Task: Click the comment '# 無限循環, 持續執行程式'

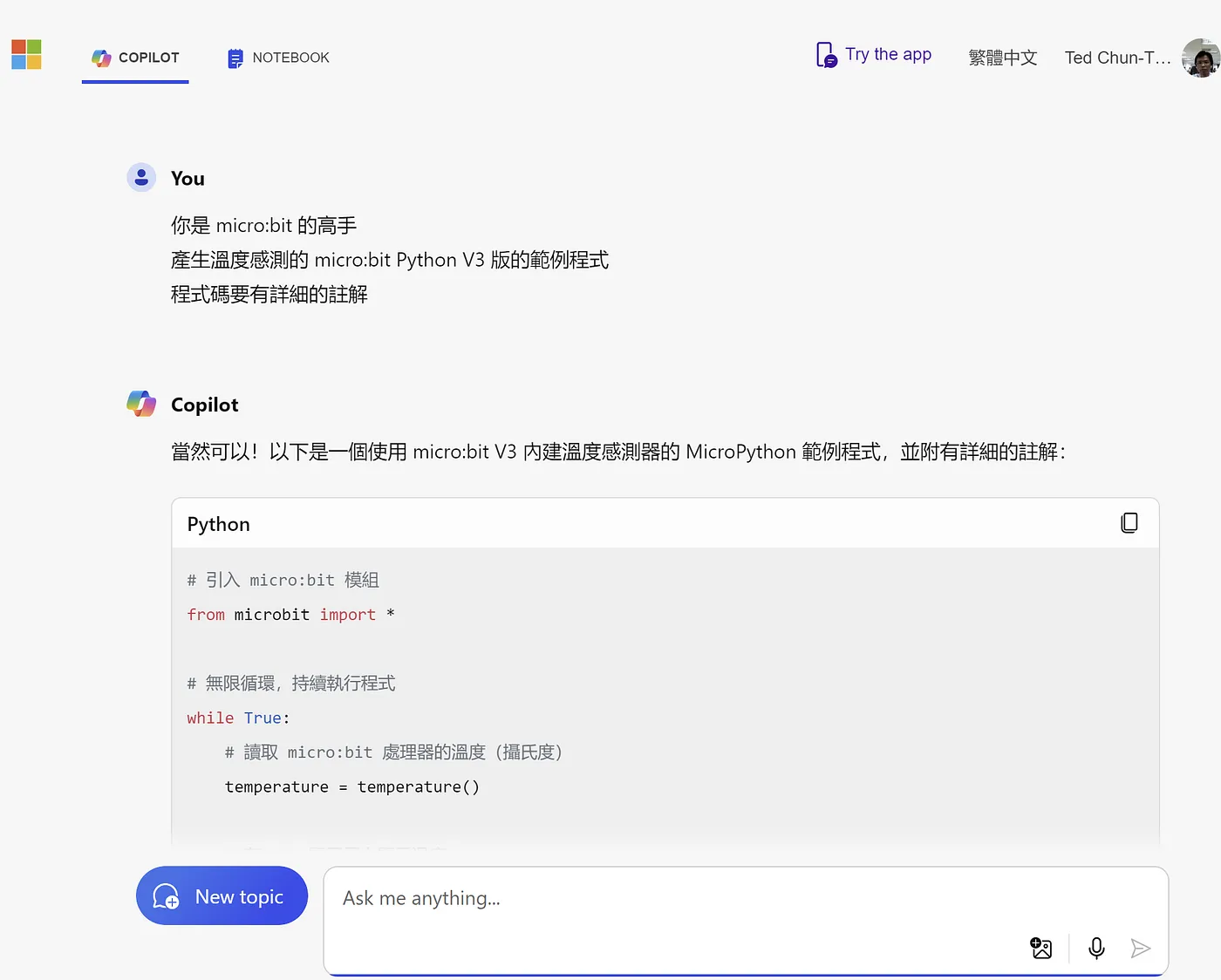Action: (x=291, y=684)
